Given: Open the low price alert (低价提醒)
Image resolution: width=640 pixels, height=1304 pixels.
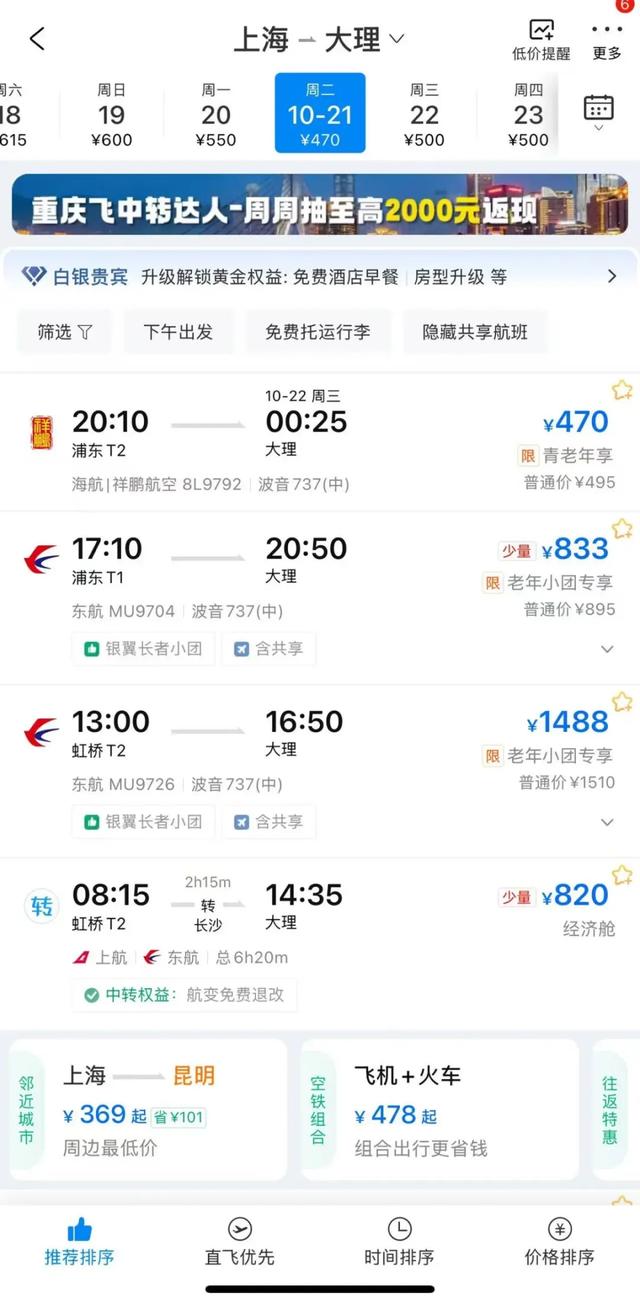Looking at the screenshot, I should tap(541, 40).
